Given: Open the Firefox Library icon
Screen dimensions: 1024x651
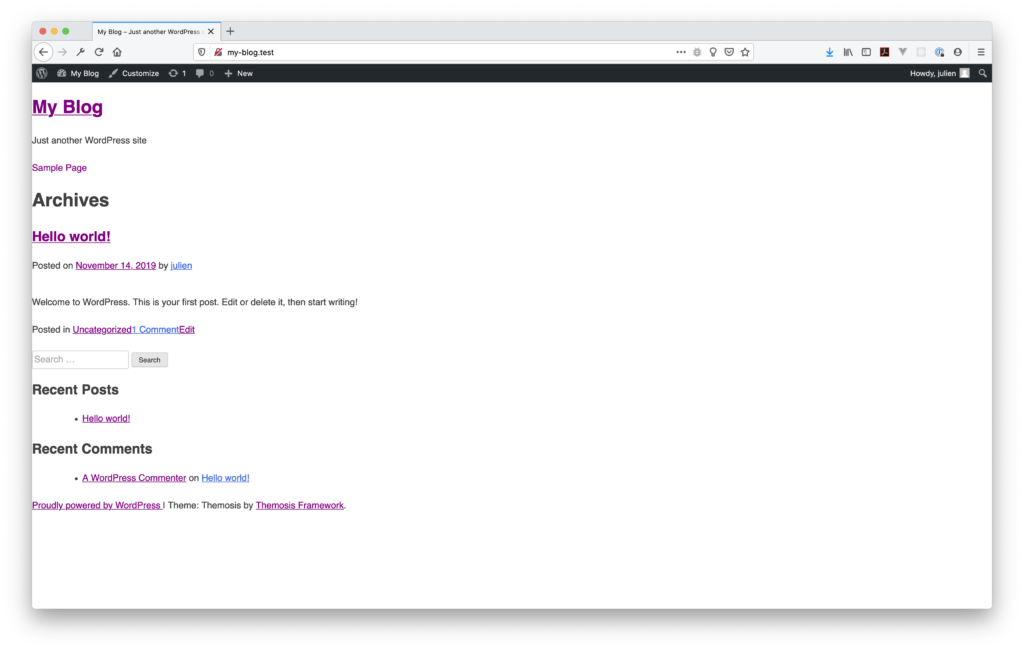Looking at the screenshot, I should tap(847, 51).
